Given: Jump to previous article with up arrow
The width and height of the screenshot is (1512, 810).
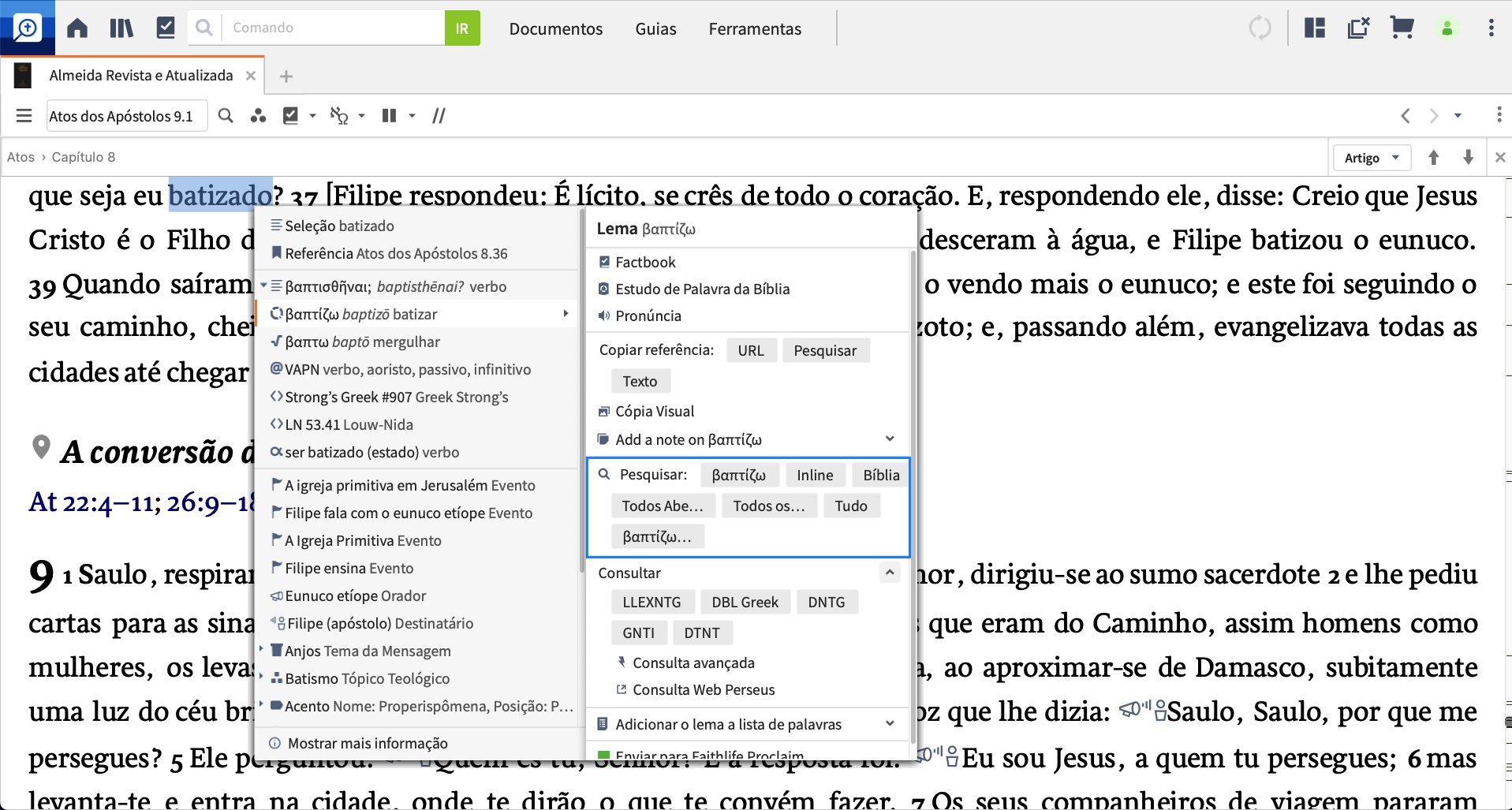Looking at the screenshot, I should point(1434,157).
